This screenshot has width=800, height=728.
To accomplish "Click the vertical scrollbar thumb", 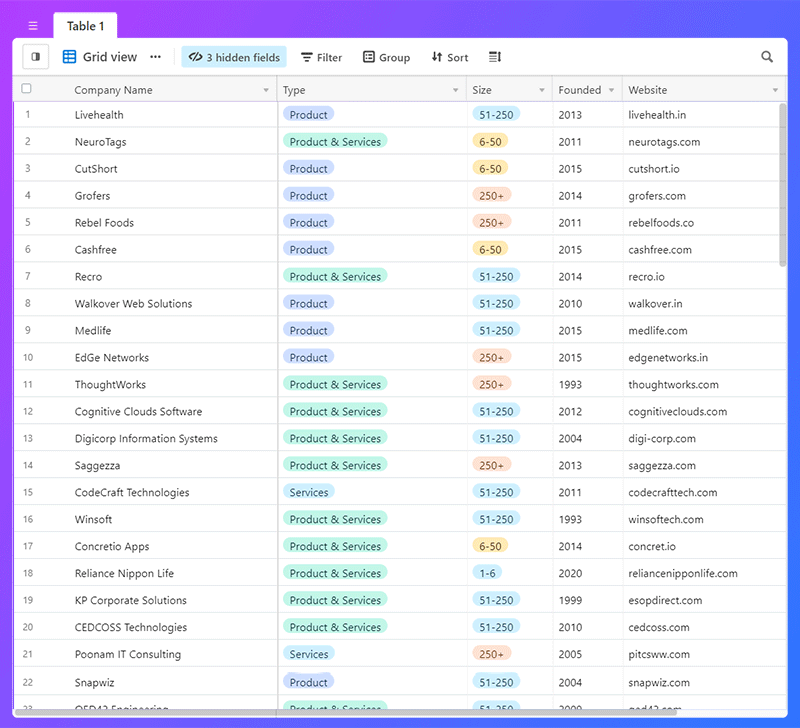I will [783, 184].
